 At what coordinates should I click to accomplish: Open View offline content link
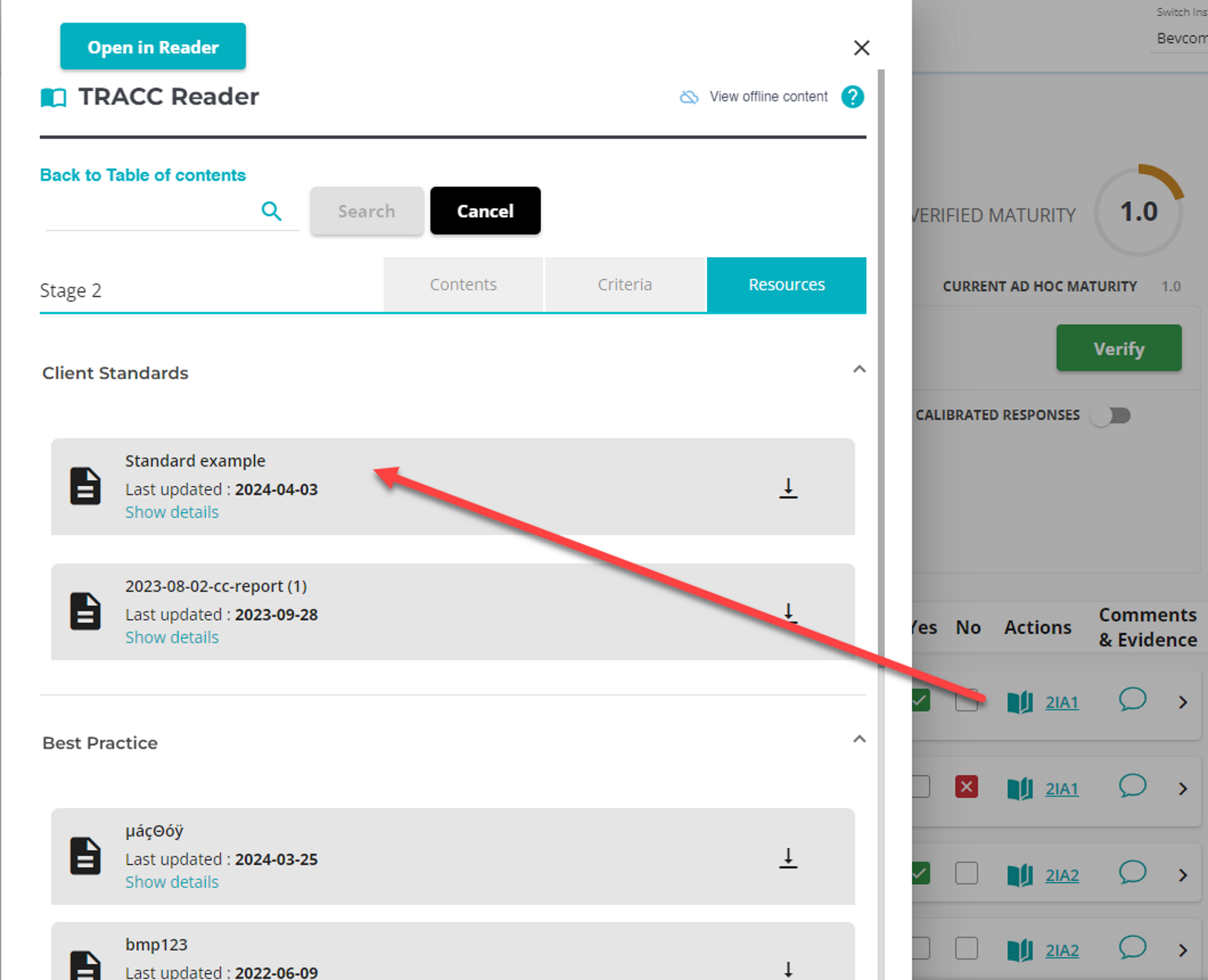tap(768, 97)
